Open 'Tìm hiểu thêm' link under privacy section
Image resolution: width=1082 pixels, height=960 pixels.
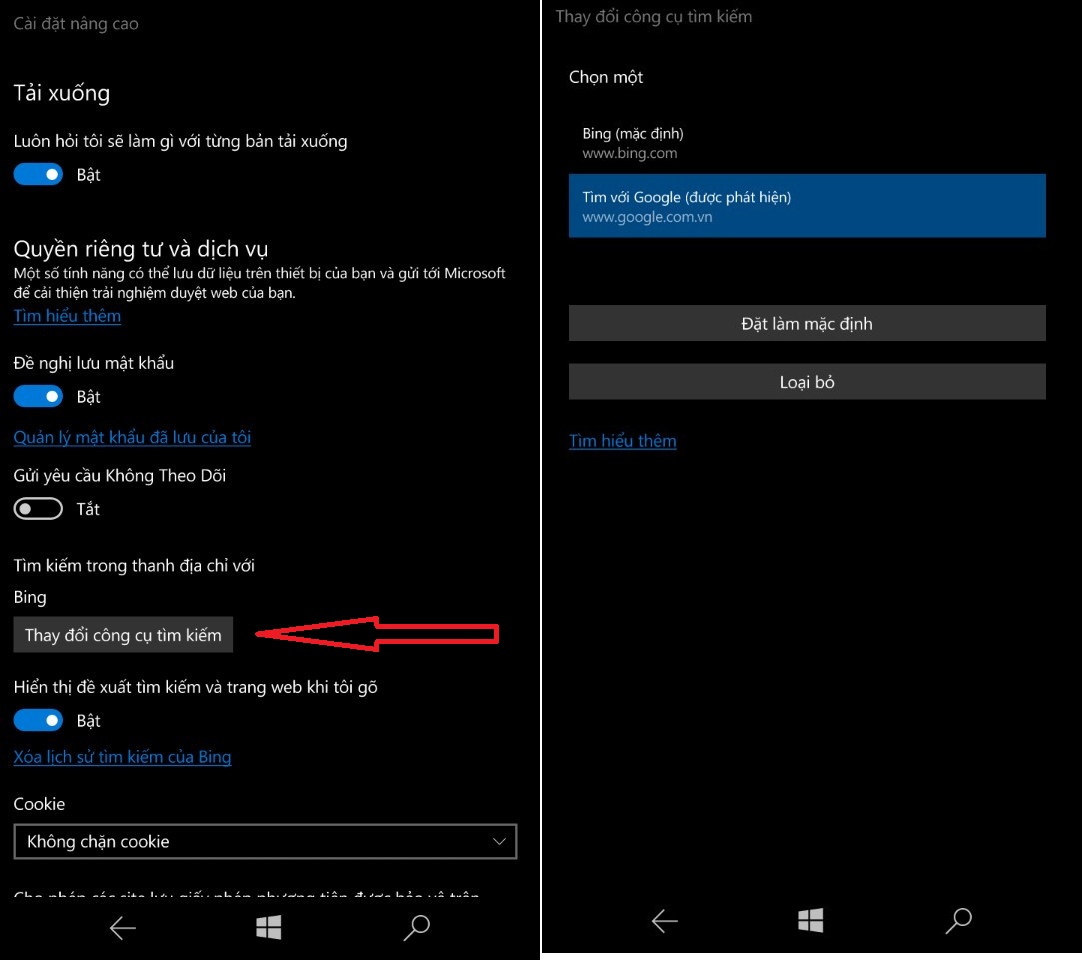tap(67, 316)
